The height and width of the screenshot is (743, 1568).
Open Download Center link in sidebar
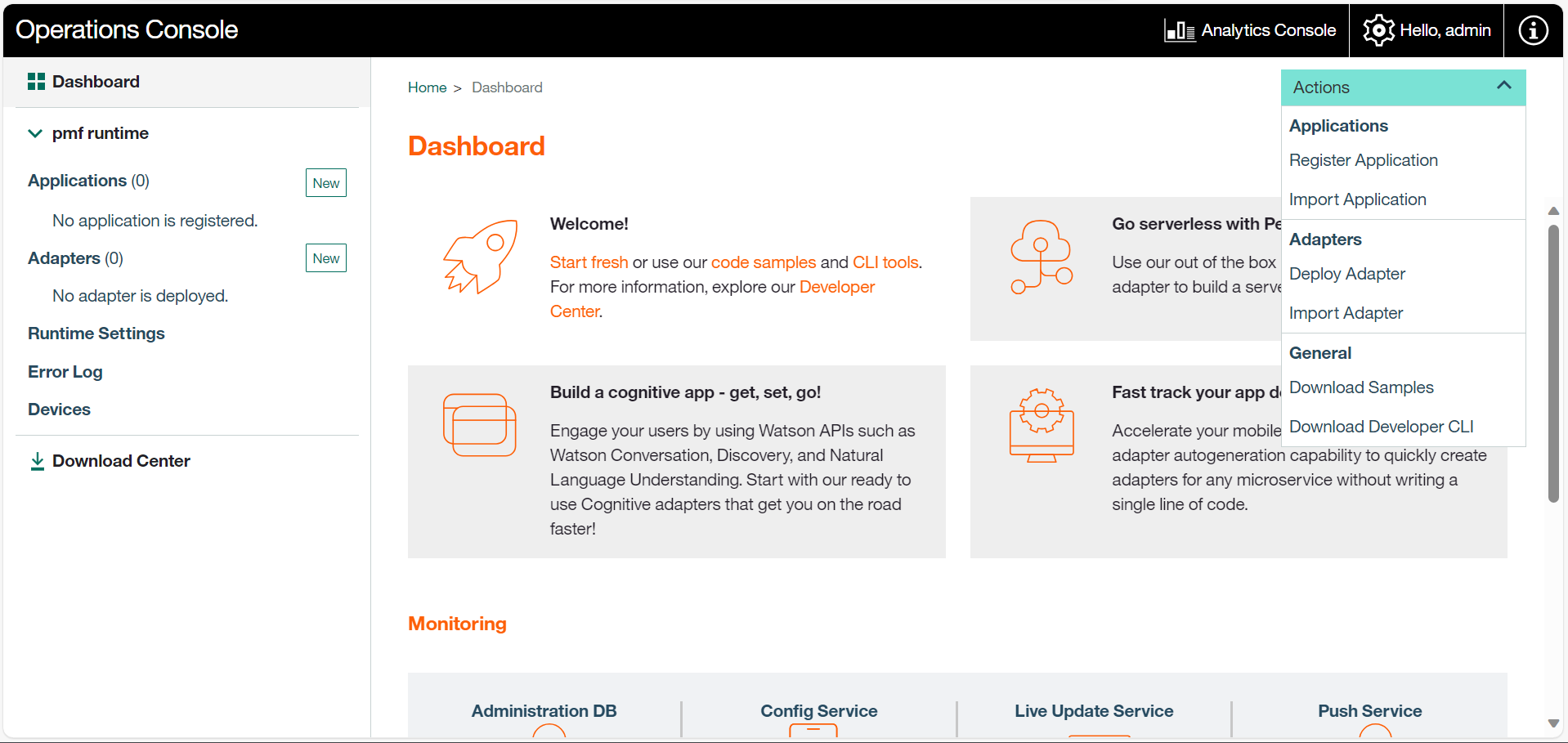[x=121, y=461]
